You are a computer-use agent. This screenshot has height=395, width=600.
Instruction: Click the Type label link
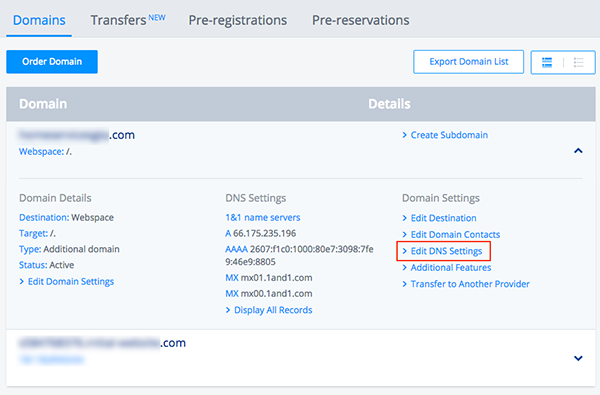pyautogui.click(x=30, y=249)
